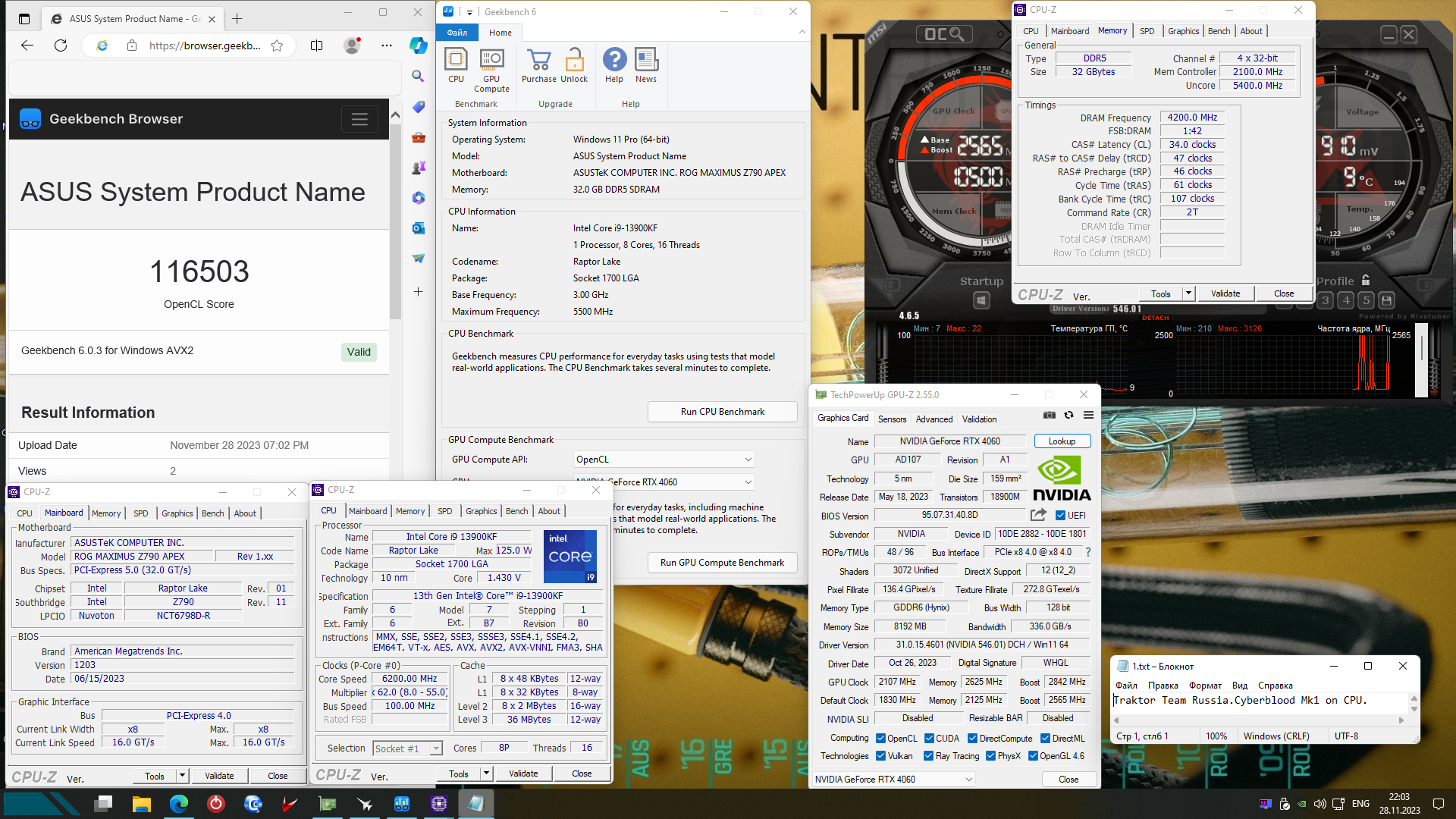Click Validate in CPU-Z Memory window
This screenshot has height=819, width=1456.
1225,293
